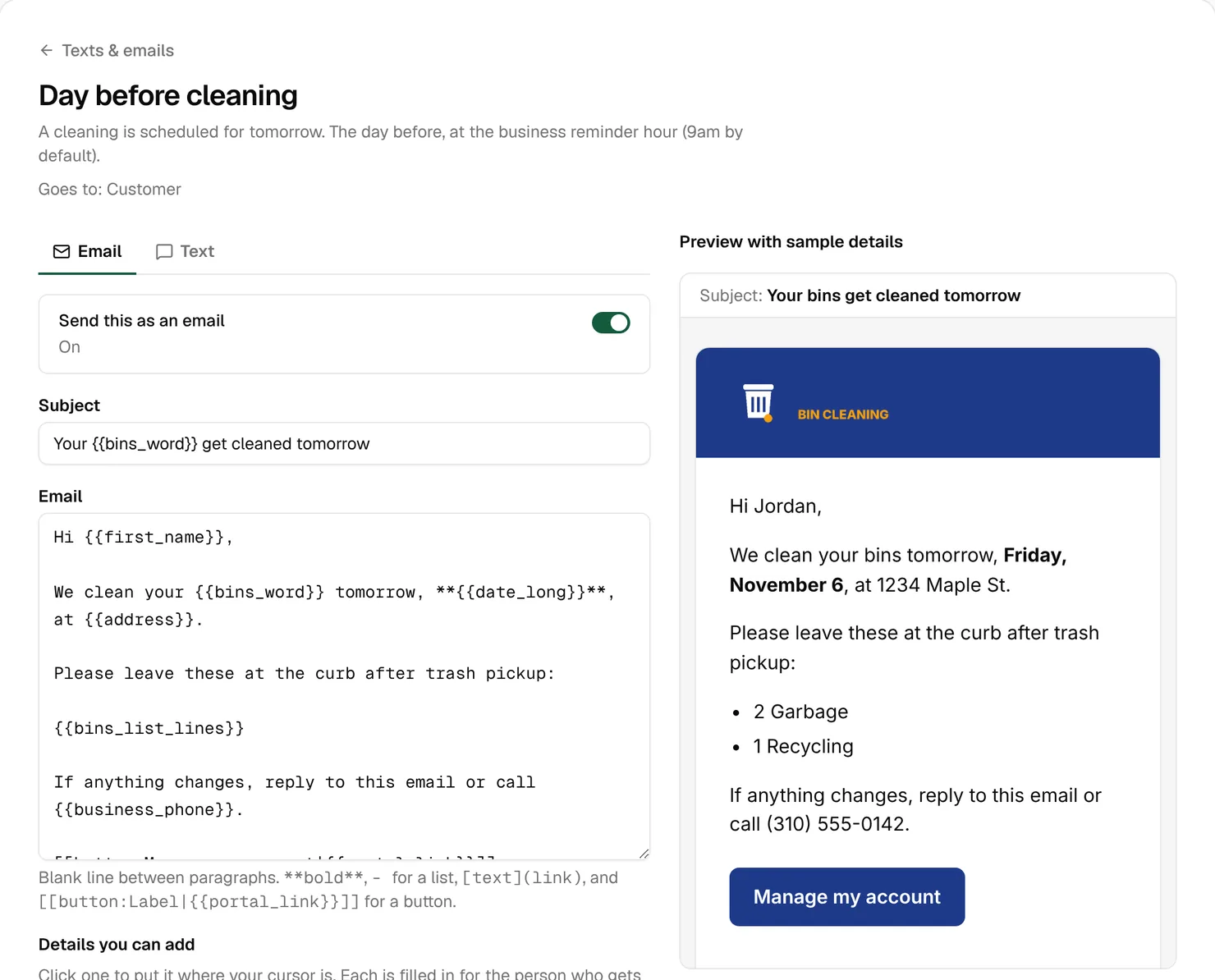The image size is (1215, 980).
Task: Click the Email field label above the textarea
Action: 61,497
